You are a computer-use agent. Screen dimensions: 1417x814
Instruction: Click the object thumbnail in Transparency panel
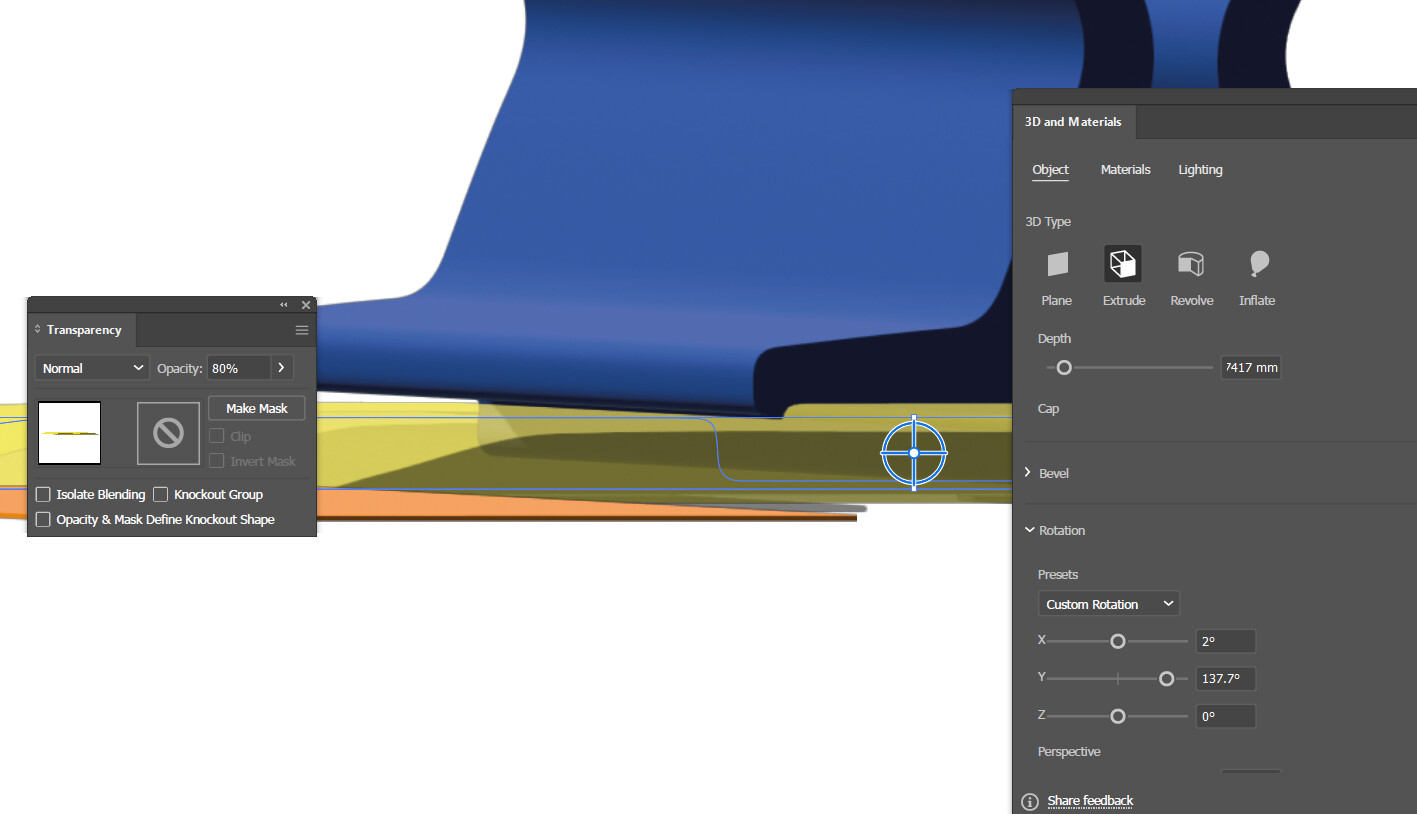tap(68, 433)
